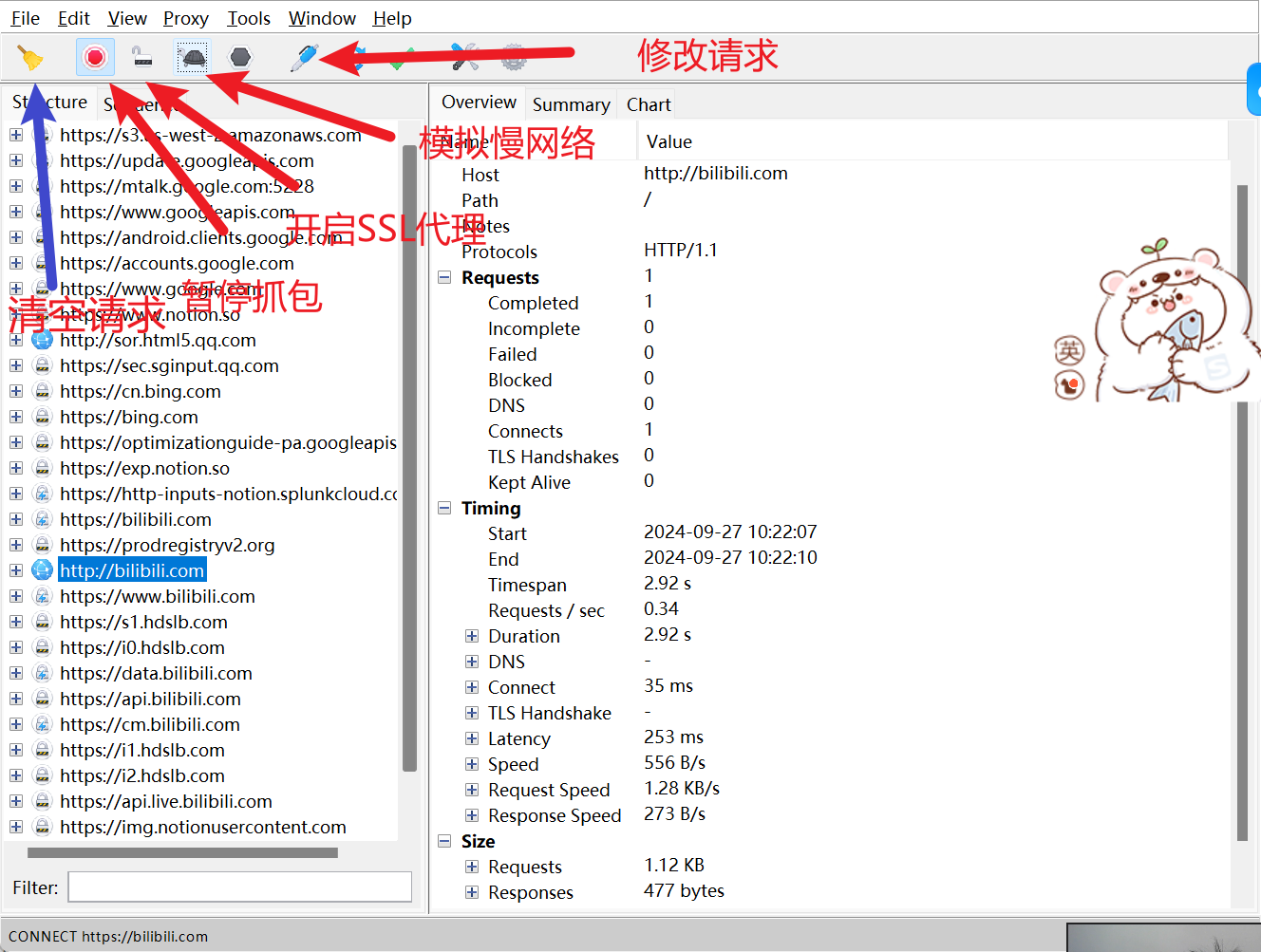Click the site icon beside https://www.bilibili.com
Viewport: 1261px width, 952px height.
click(42, 596)
